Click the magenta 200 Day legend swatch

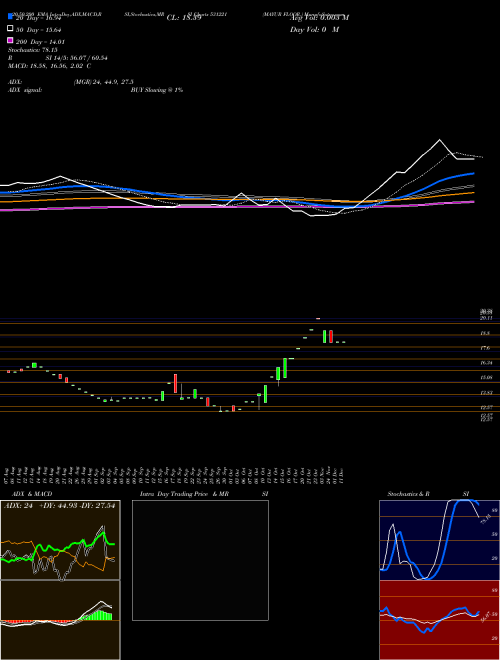tap(11, 41)
